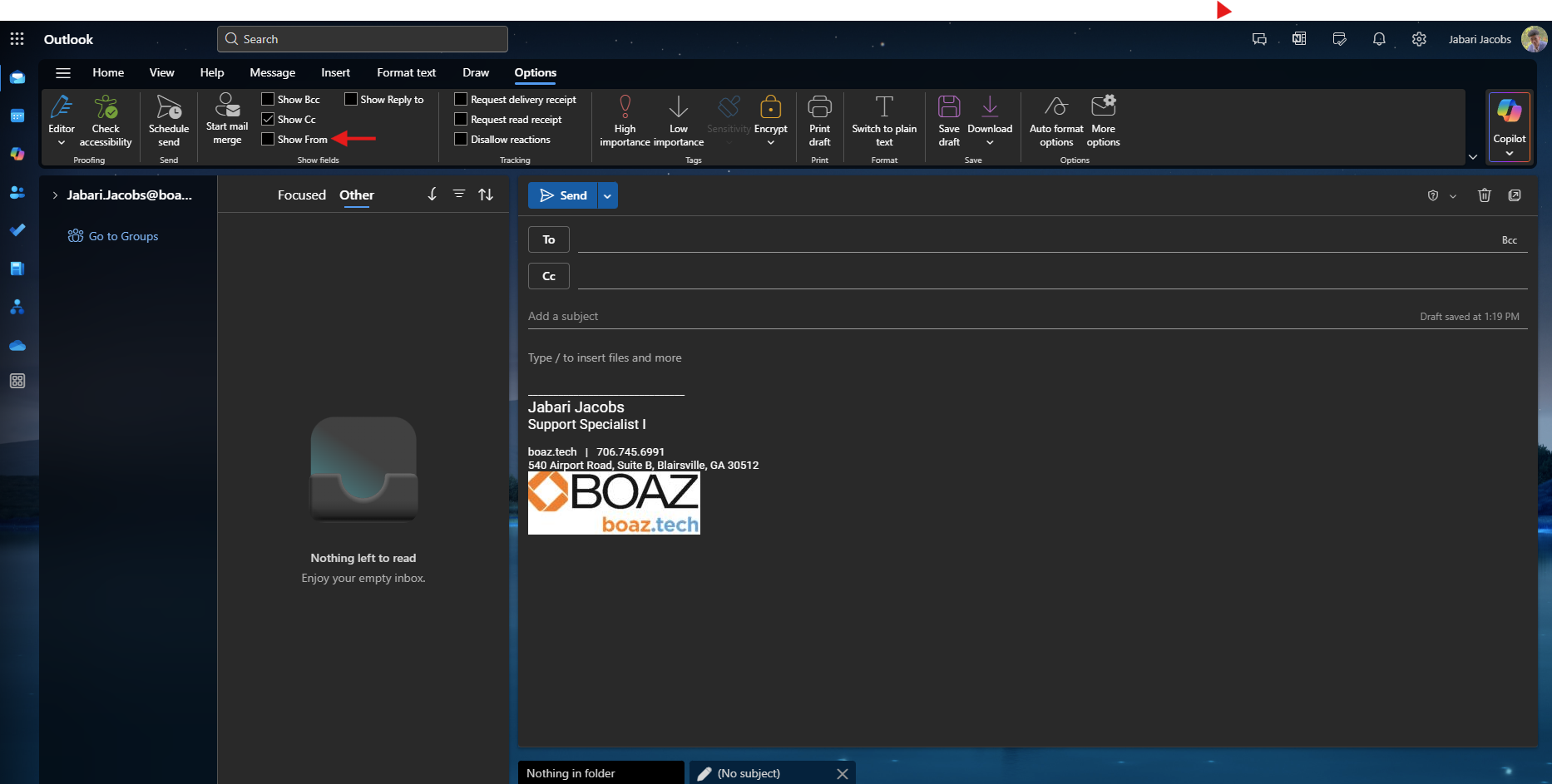The image size is (1552, 784).
Task: Expand the Jabari.Jacobs account folder tree
Action: pyautogui.click(x=55, y=195)
